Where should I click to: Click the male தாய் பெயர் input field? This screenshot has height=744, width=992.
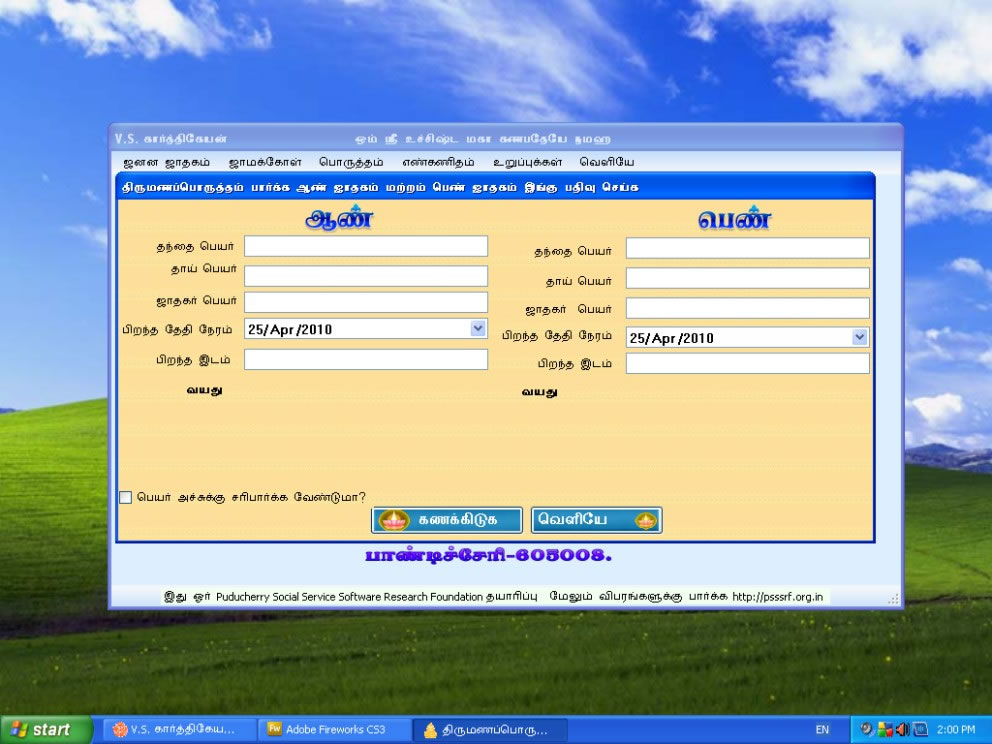coord(366,276)
